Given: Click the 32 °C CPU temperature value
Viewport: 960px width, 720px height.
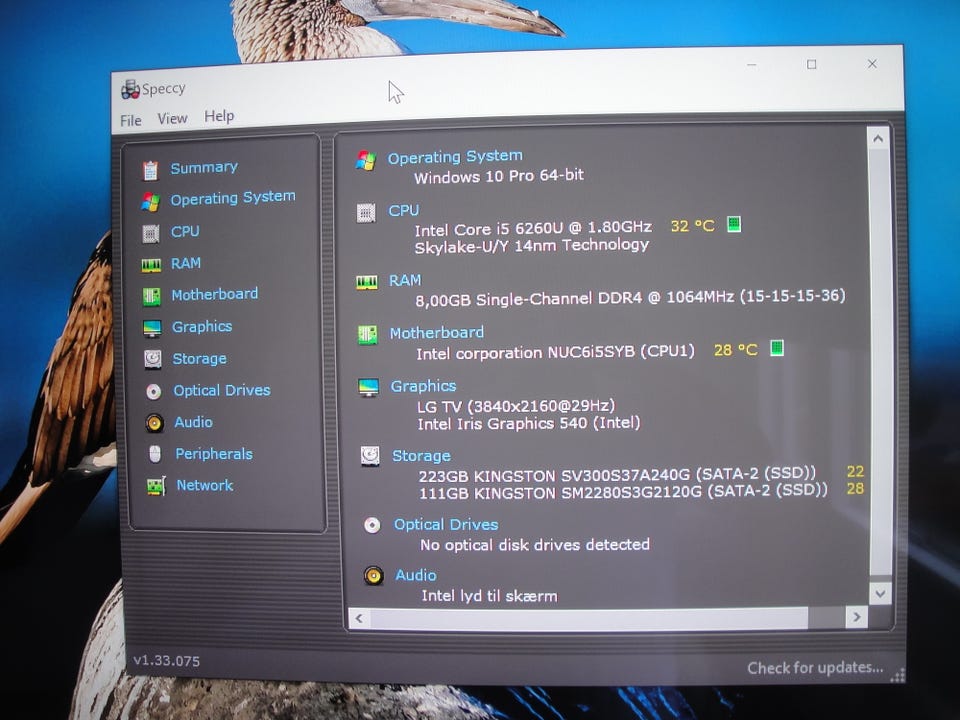Looking at the screenshot, I should (x=692, y=226).
